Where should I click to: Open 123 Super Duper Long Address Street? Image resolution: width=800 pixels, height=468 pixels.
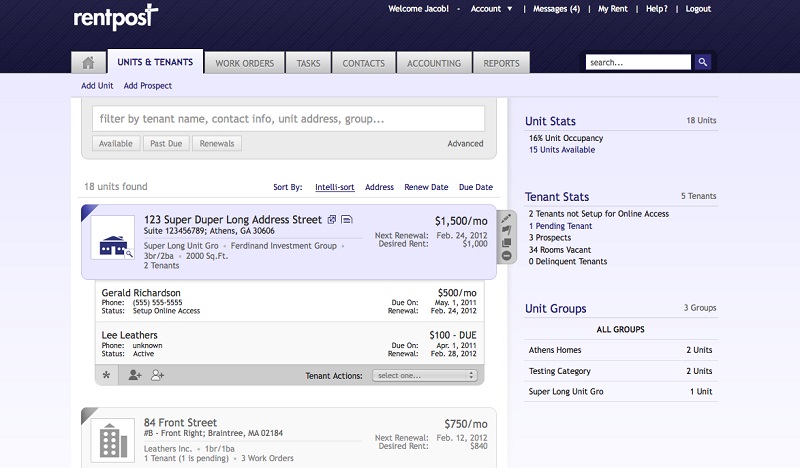point(233,219)
